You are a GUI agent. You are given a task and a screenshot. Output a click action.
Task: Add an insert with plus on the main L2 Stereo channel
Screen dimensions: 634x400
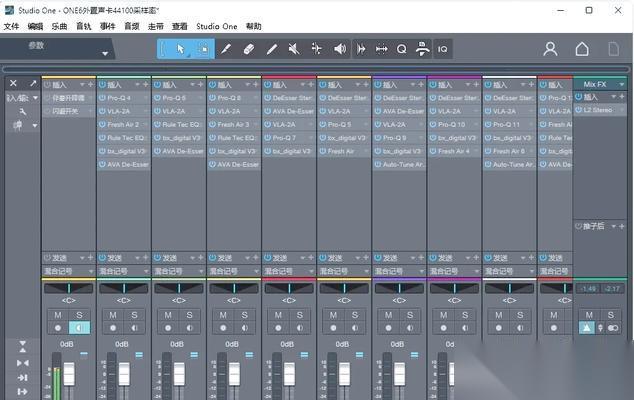pyautogui.click(x=622, y=96)
